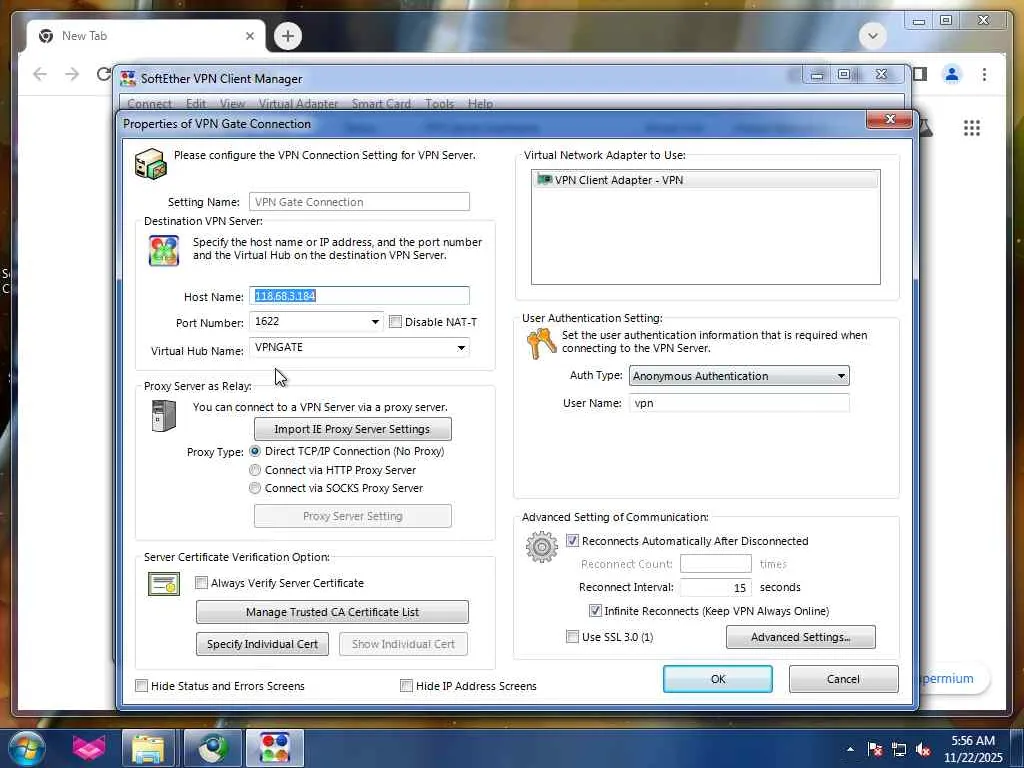This screenshot has width=1024, height=768.
Task: Open the Chrome profile avatar icon
Action: 952,74
